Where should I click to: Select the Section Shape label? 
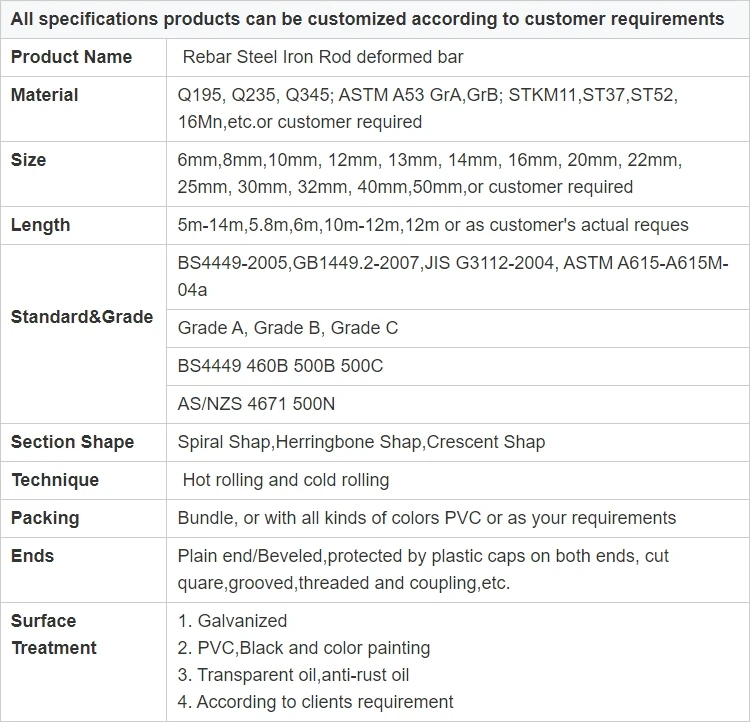coord(73,442)
